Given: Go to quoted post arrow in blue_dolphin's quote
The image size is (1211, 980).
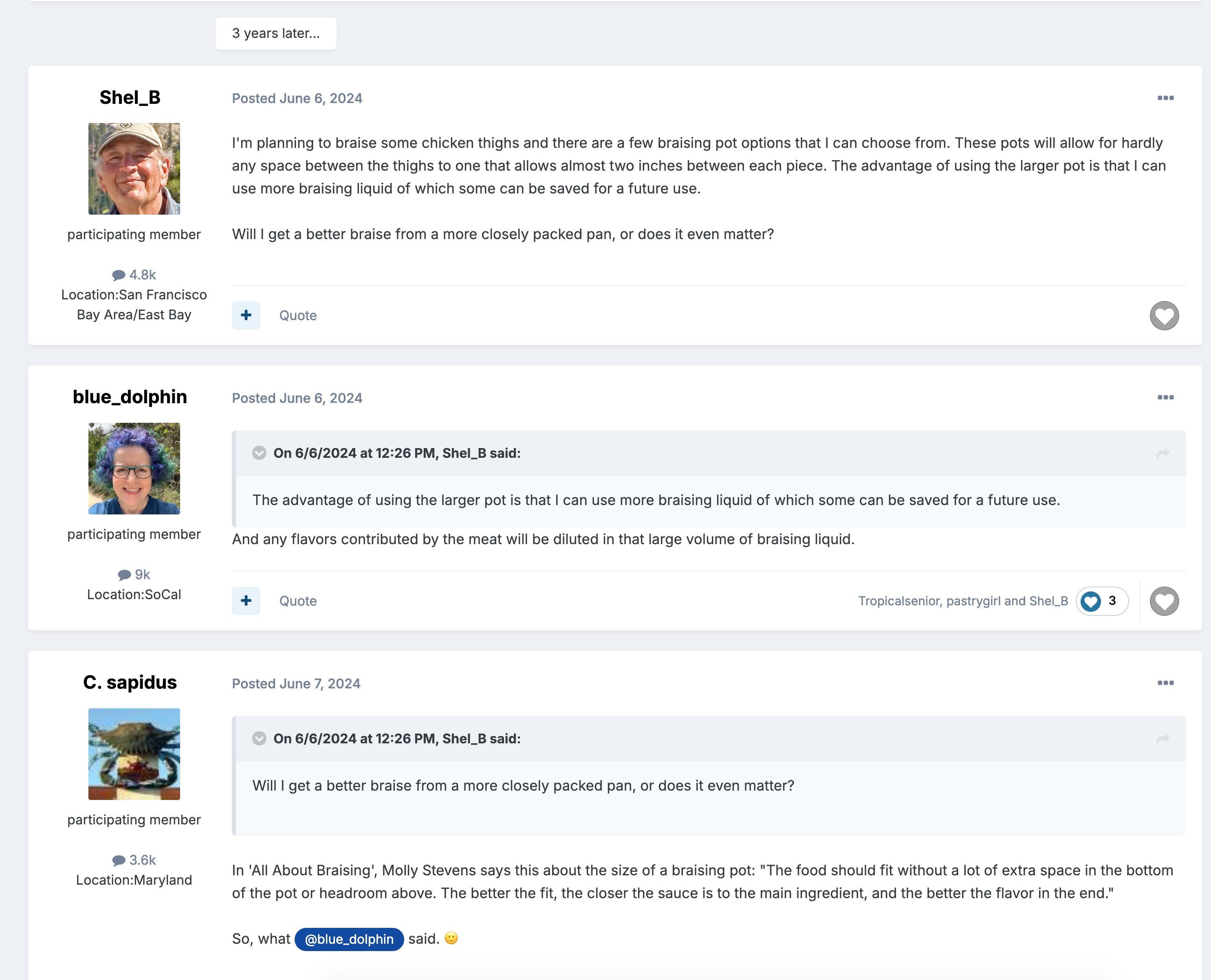Looking at the screenshot, I should click(x=1163, y=453).
